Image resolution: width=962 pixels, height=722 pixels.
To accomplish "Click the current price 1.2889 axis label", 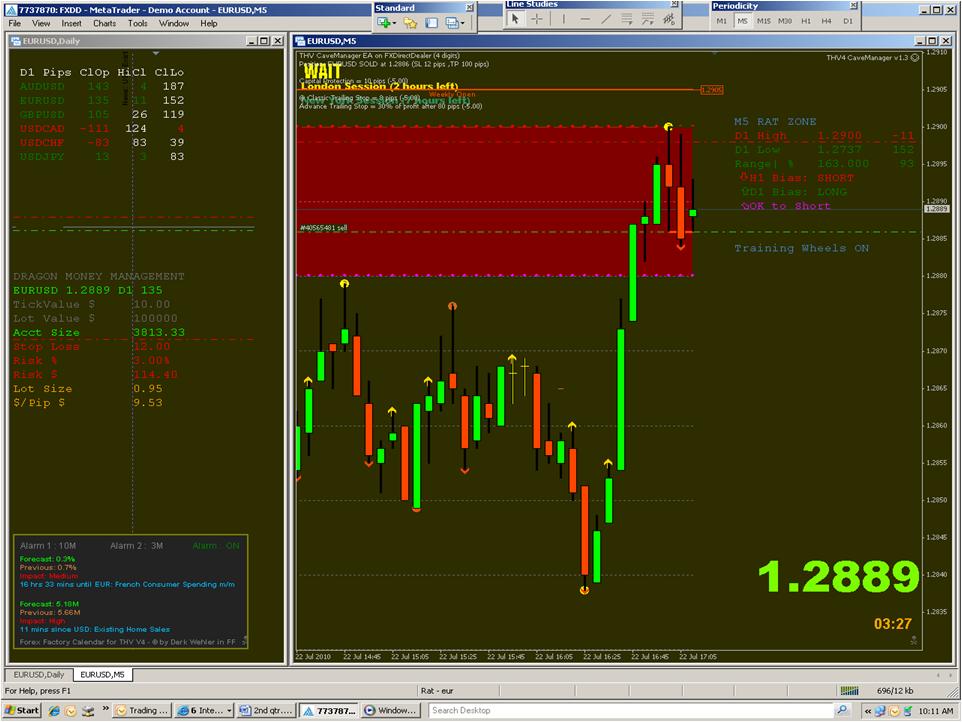I will click(x=937, y=209).
